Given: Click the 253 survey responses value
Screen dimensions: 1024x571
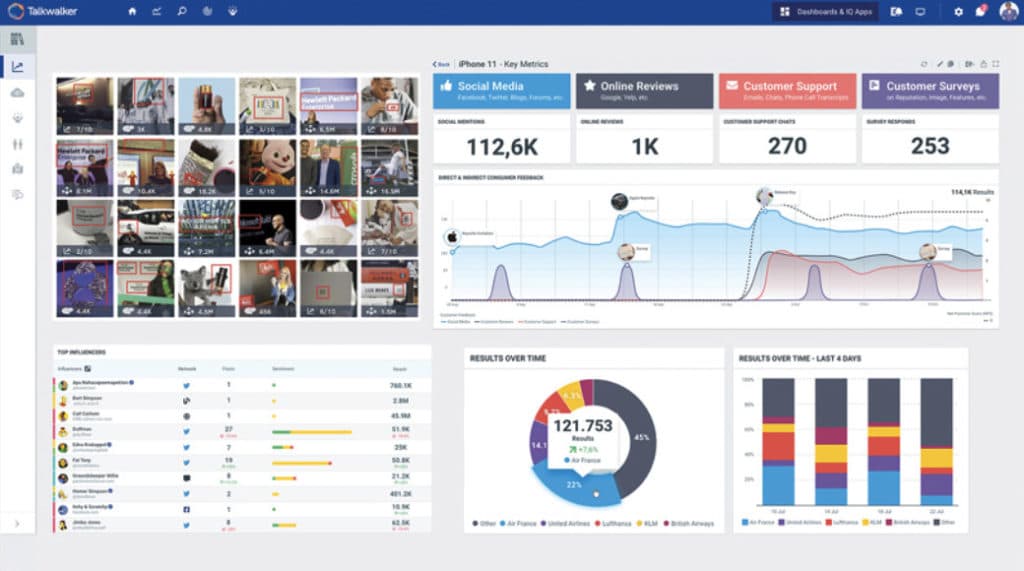Looking at the screenshot, I should click(x=930, y=146).
